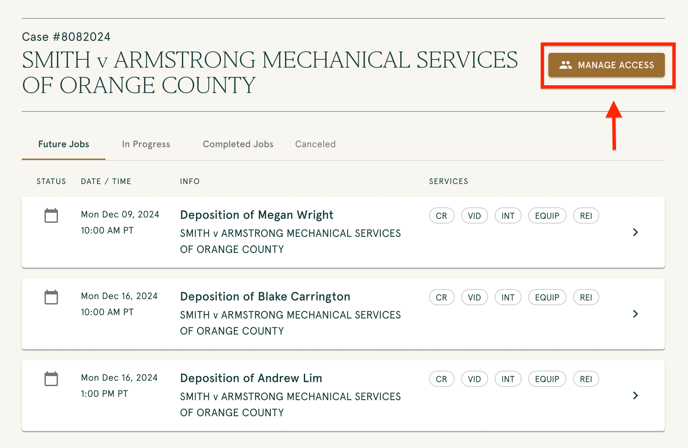The height and width of the screenshot is (448, 688).
Task: Click calendar icon for Andrew Lim deposition
Action: pyautogui.click(x=51, y=379)
